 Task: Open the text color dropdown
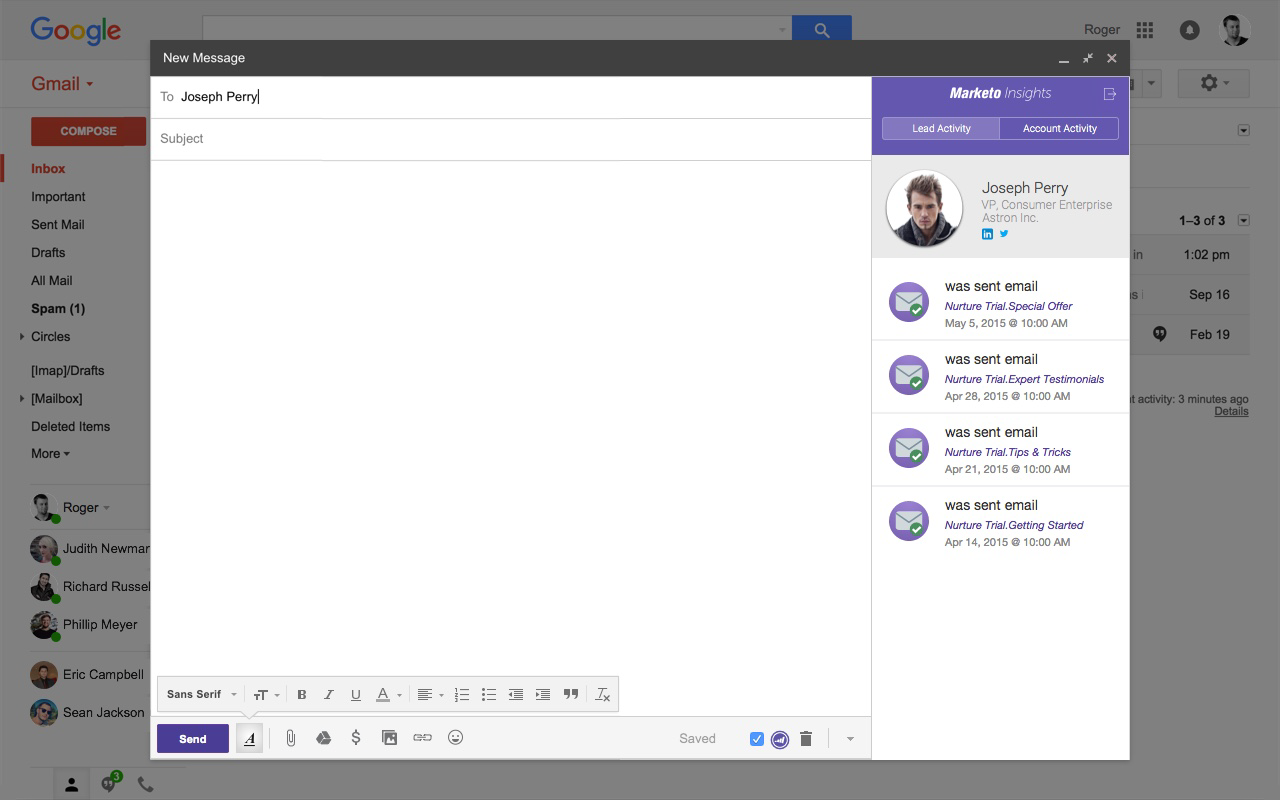point(388,694)
